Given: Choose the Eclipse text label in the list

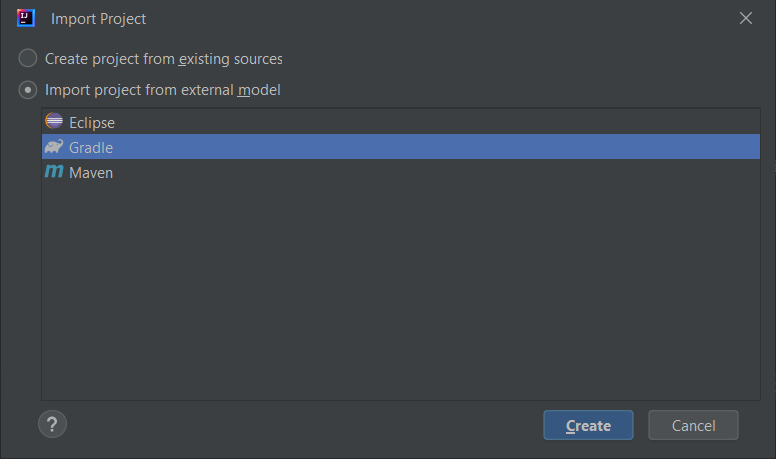Looking at the screenshot, I should tap(92, 123).
